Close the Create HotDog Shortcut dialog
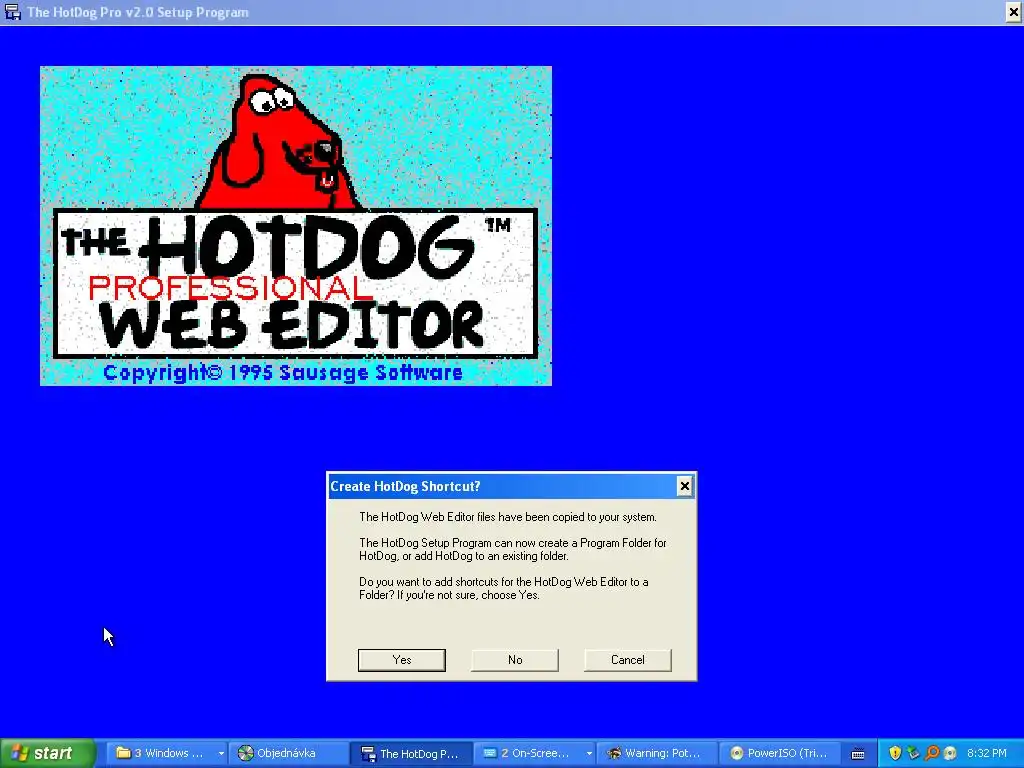 [x=684, y=486]
